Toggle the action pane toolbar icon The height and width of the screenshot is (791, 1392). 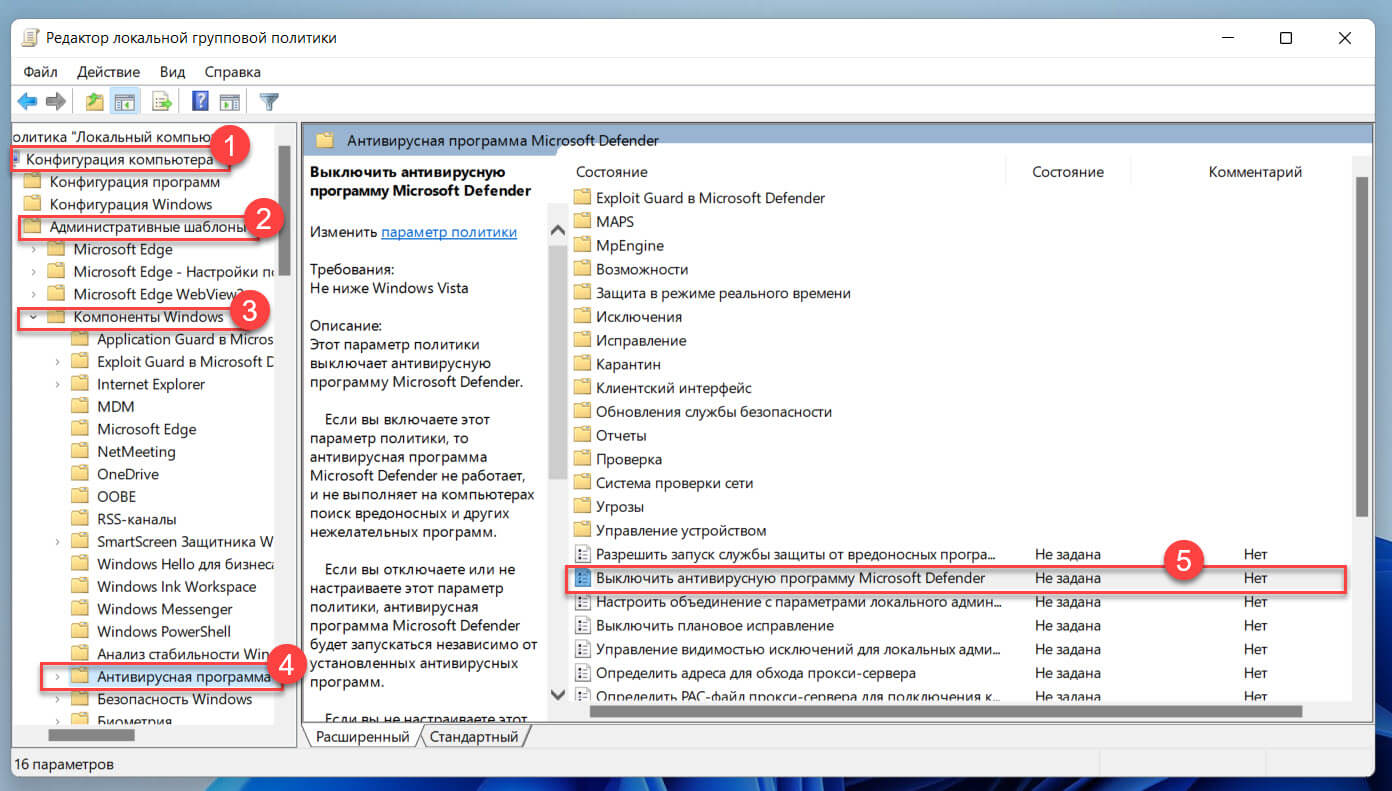pos(230,101)
